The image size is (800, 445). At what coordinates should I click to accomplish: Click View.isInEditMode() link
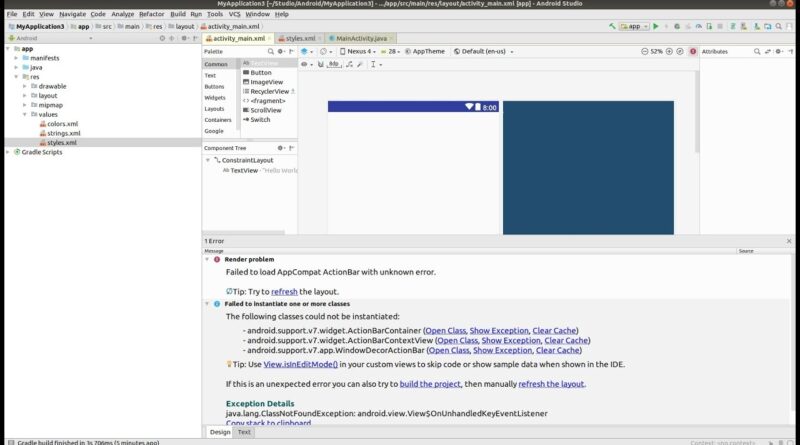click(x=301, y=364)
